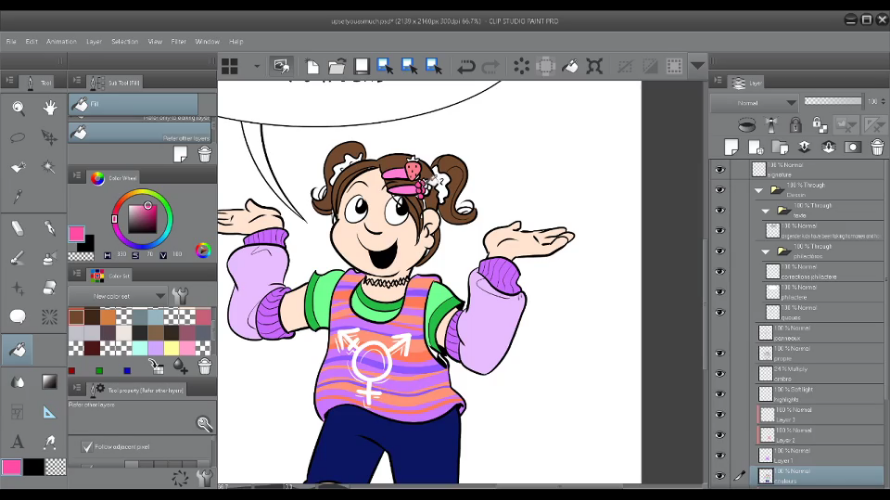Screen dimensions: 890x500
Task: Toggle Clip to layer below icon
Action: [x=747, y=124]
